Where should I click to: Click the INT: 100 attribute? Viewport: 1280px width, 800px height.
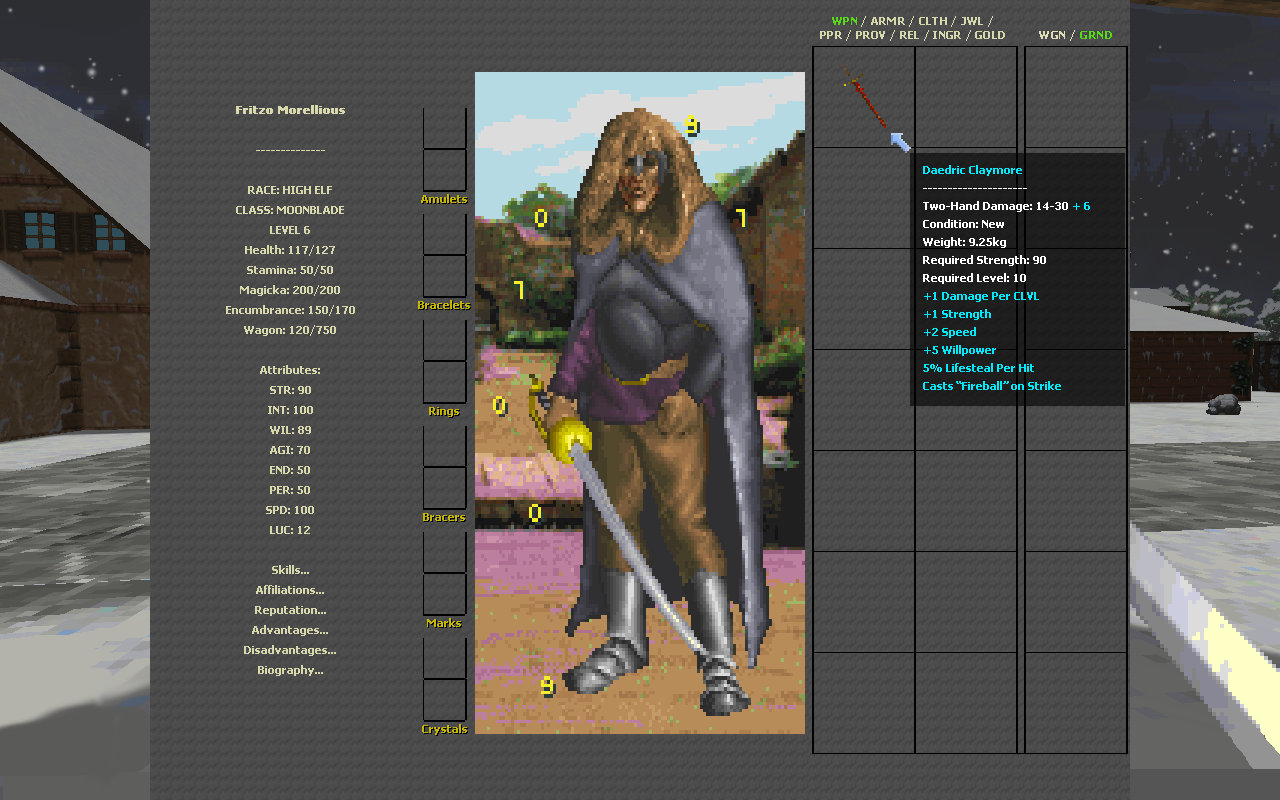(x=290, y=410)
